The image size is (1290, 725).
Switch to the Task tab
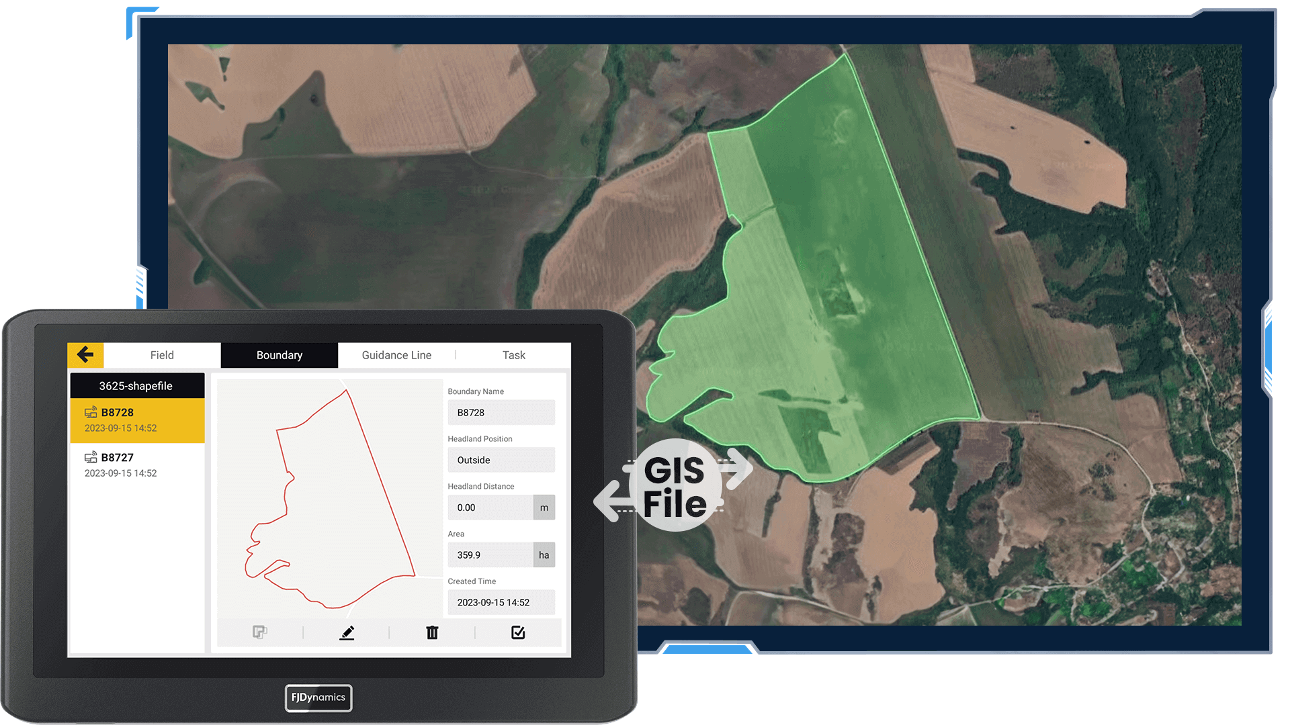coord(513,355)
